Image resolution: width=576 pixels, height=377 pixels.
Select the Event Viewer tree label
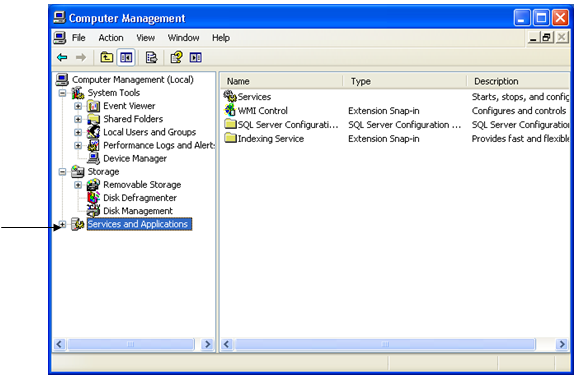[x=129, y=106]
